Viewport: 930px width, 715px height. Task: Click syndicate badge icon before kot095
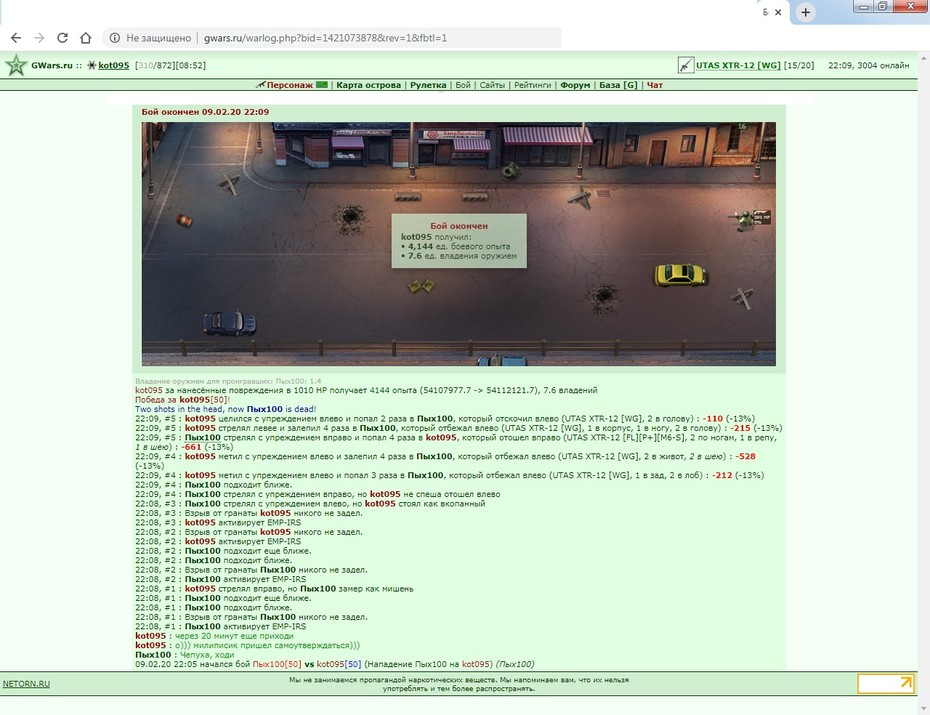click(92, 65)
